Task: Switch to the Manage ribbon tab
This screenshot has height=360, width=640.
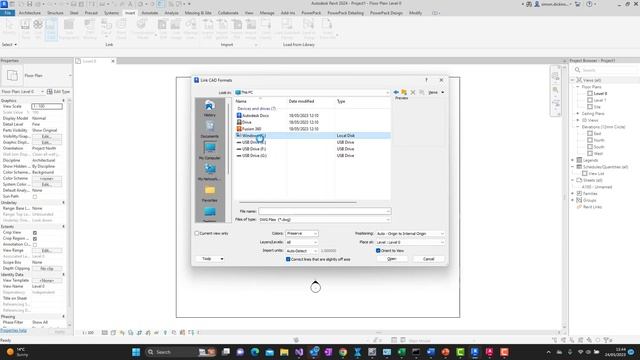Action: click(x=267, y=13)
